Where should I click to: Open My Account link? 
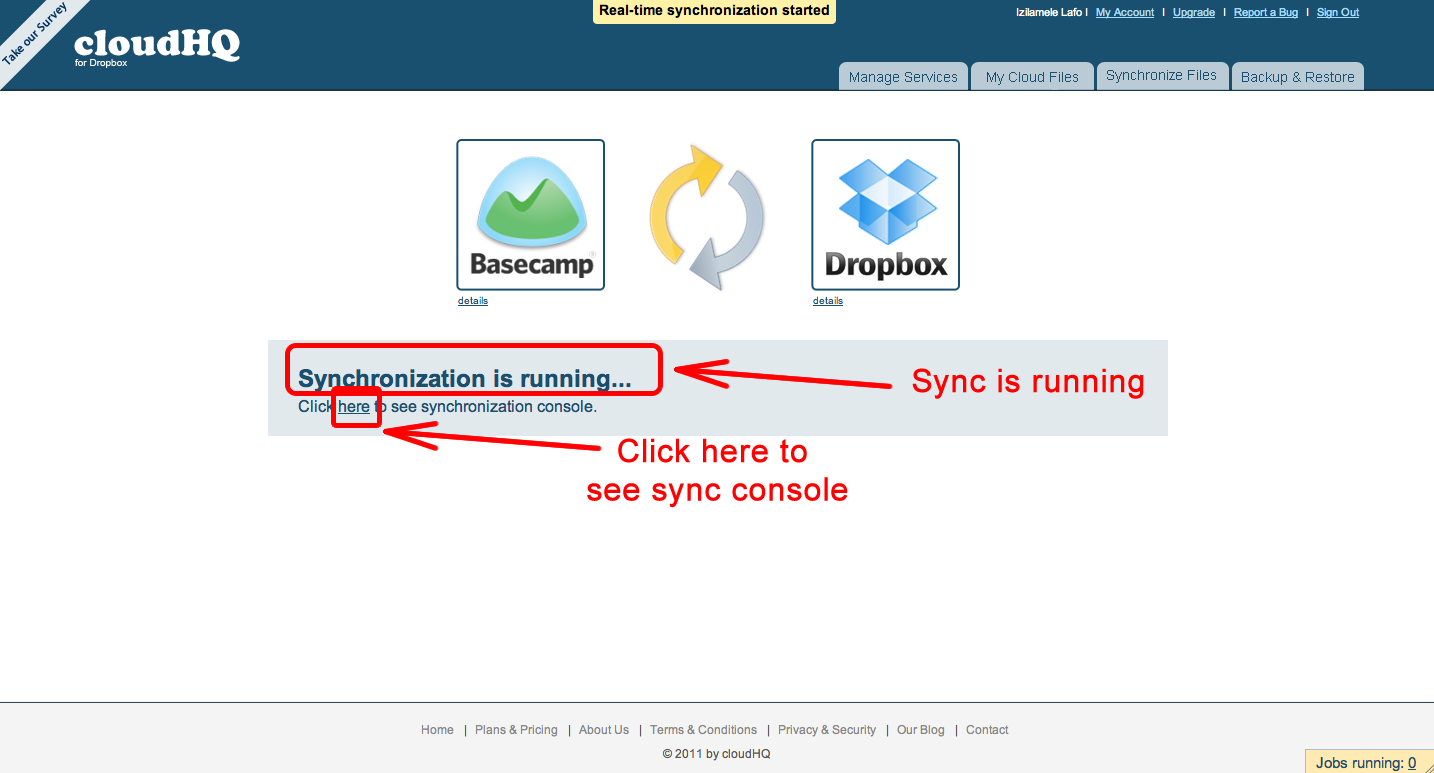(x=1125, y=13)
